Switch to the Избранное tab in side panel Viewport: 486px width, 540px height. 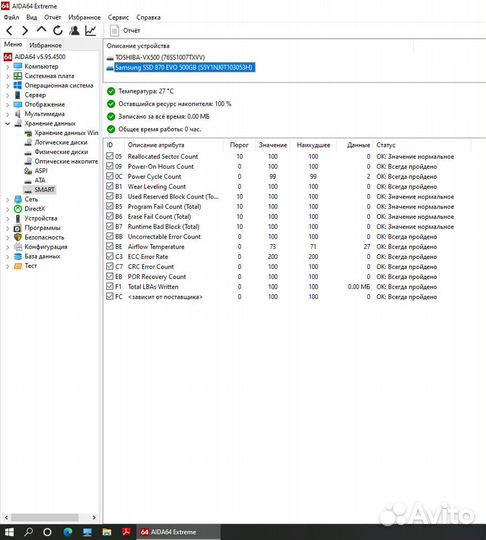[45, 45]
